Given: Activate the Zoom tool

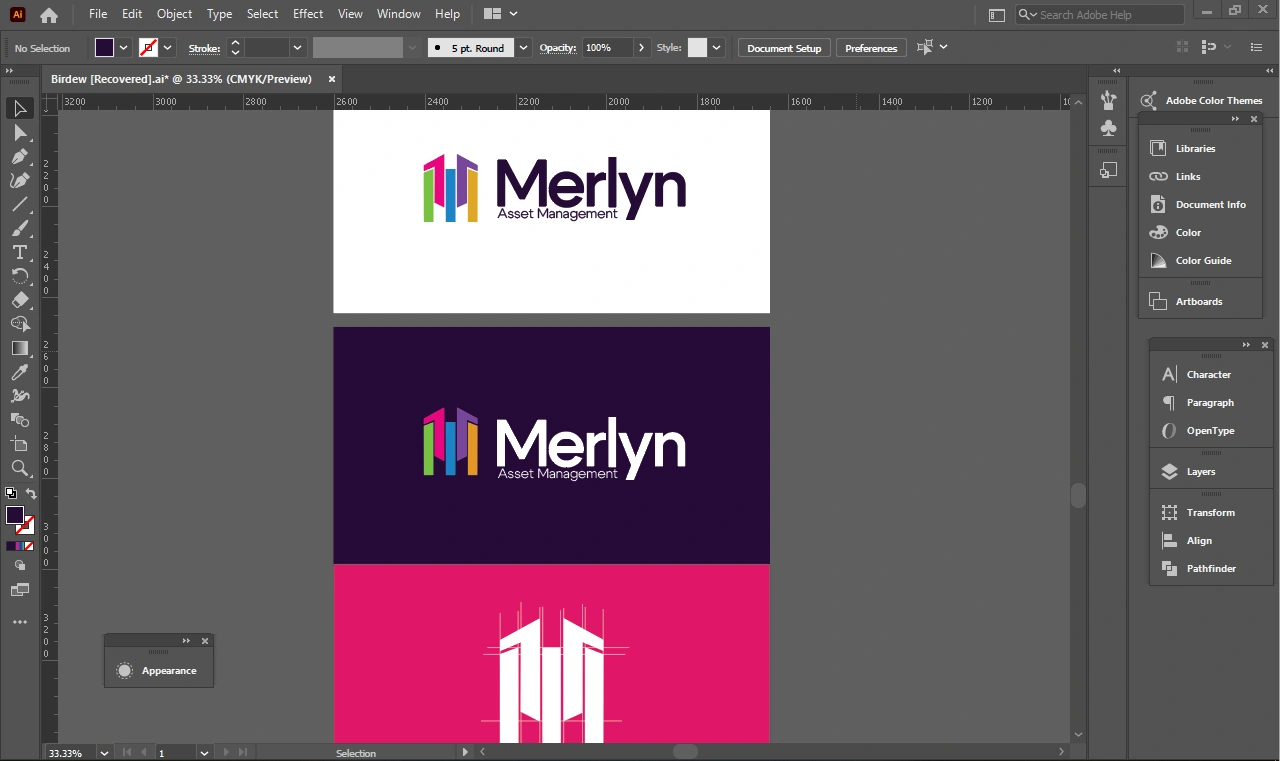Looking at the screenshot, I should tap(19, 468).
